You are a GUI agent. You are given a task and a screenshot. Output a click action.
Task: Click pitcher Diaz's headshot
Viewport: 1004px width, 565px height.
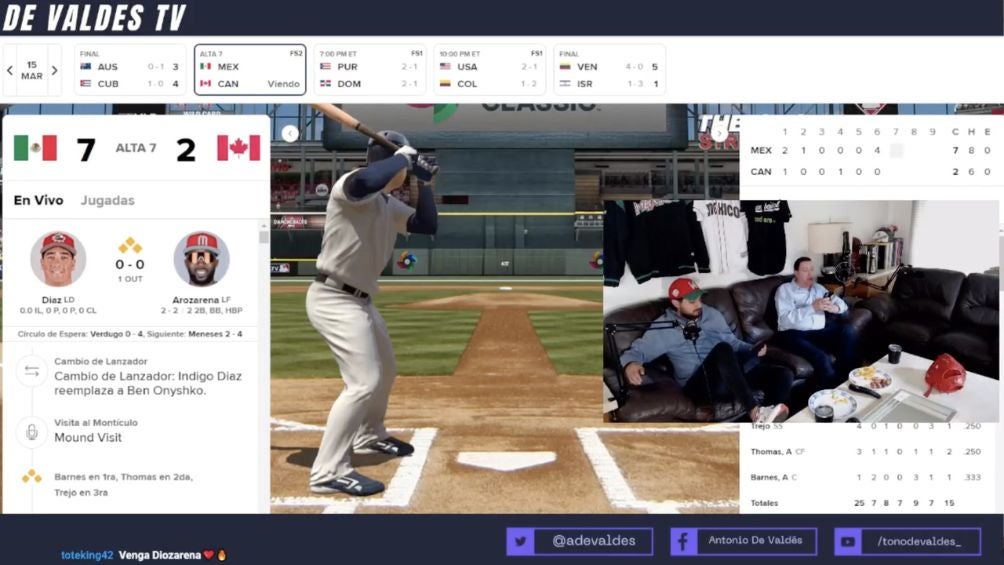(x=58, y=259)
